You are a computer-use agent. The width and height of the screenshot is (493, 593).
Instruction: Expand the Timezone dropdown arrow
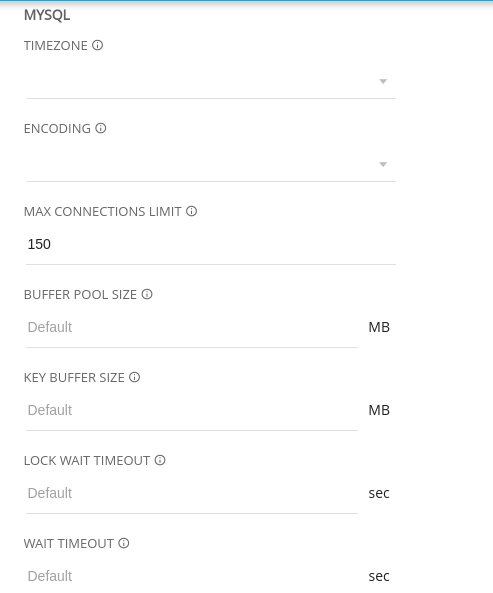(383, 81)
